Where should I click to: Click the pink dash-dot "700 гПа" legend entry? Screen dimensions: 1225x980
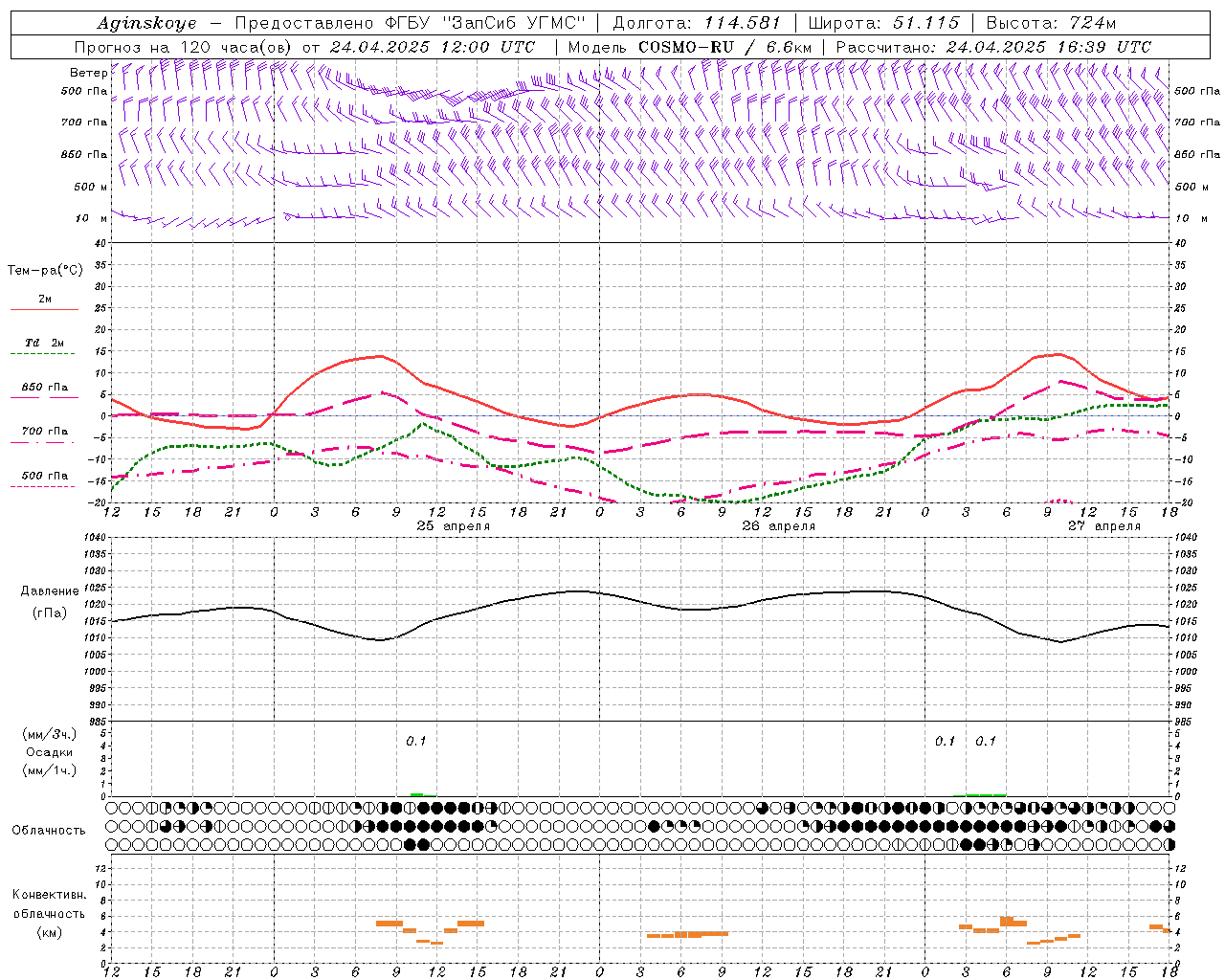tap(44, 434)
